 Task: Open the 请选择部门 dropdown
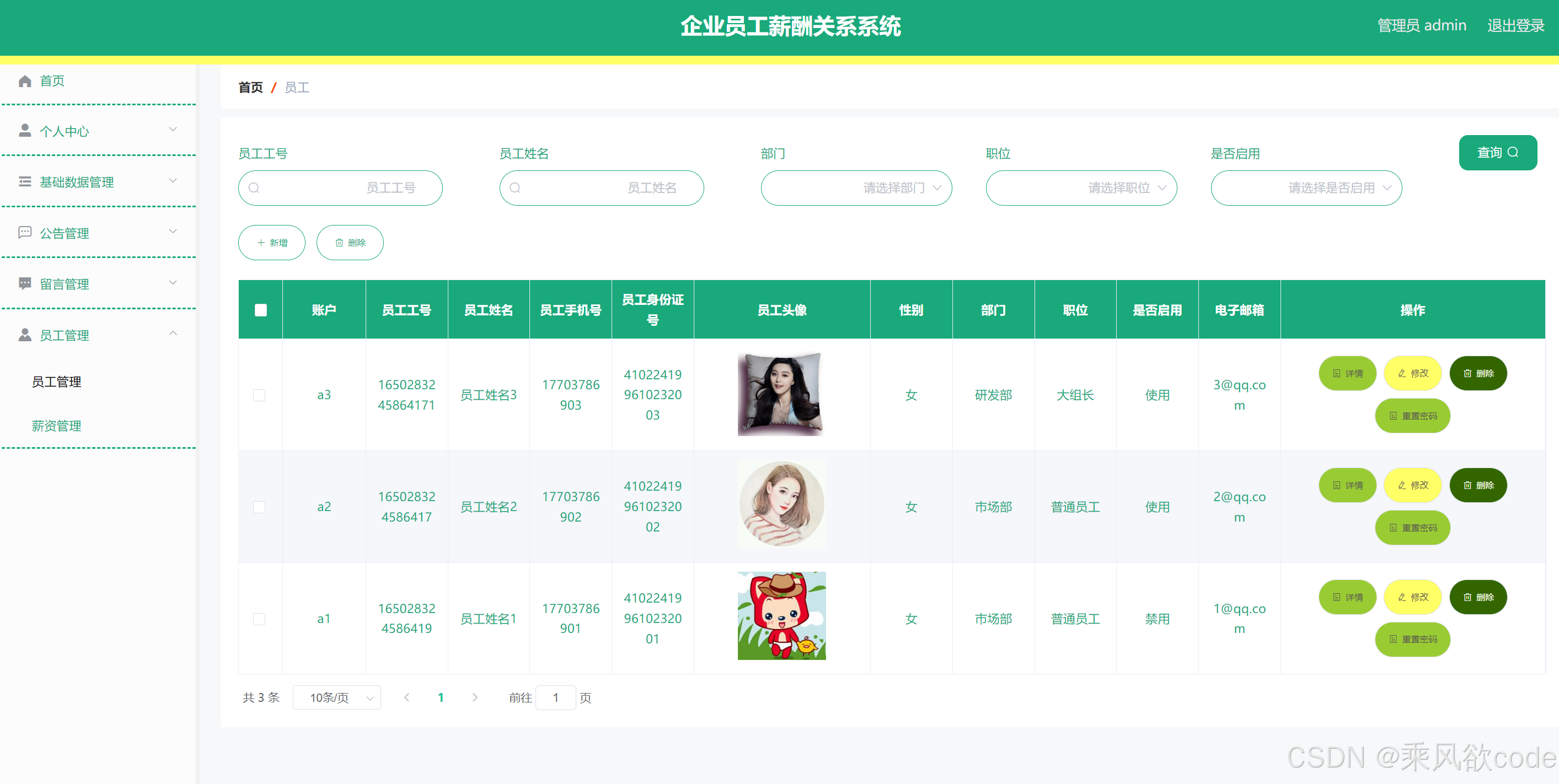click(856, 188)
